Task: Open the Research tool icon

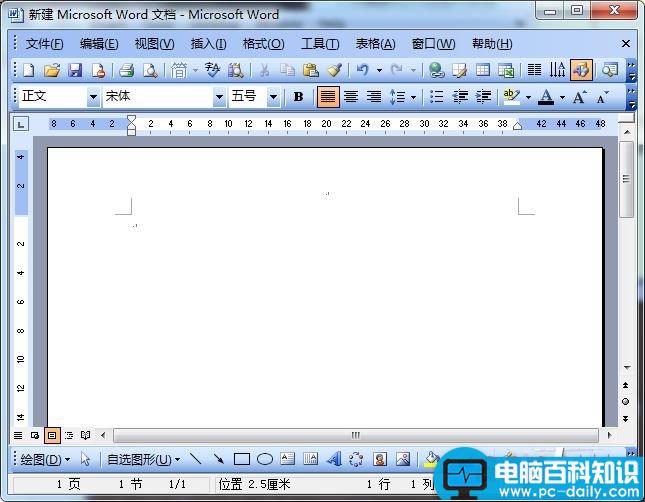Action: [236, 70]
